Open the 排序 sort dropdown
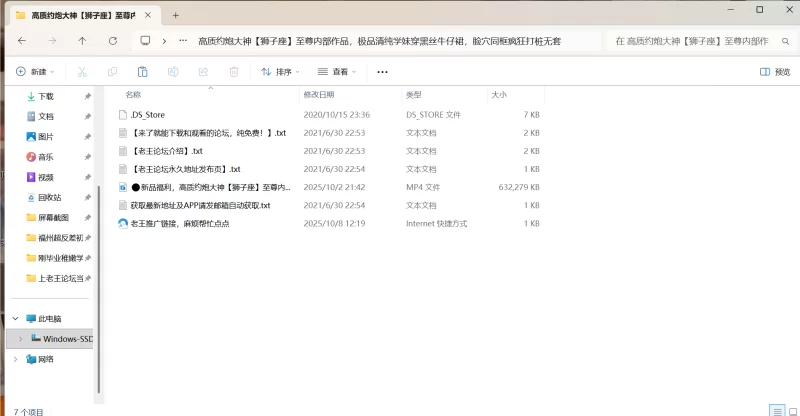 click(x=281, y=72)
